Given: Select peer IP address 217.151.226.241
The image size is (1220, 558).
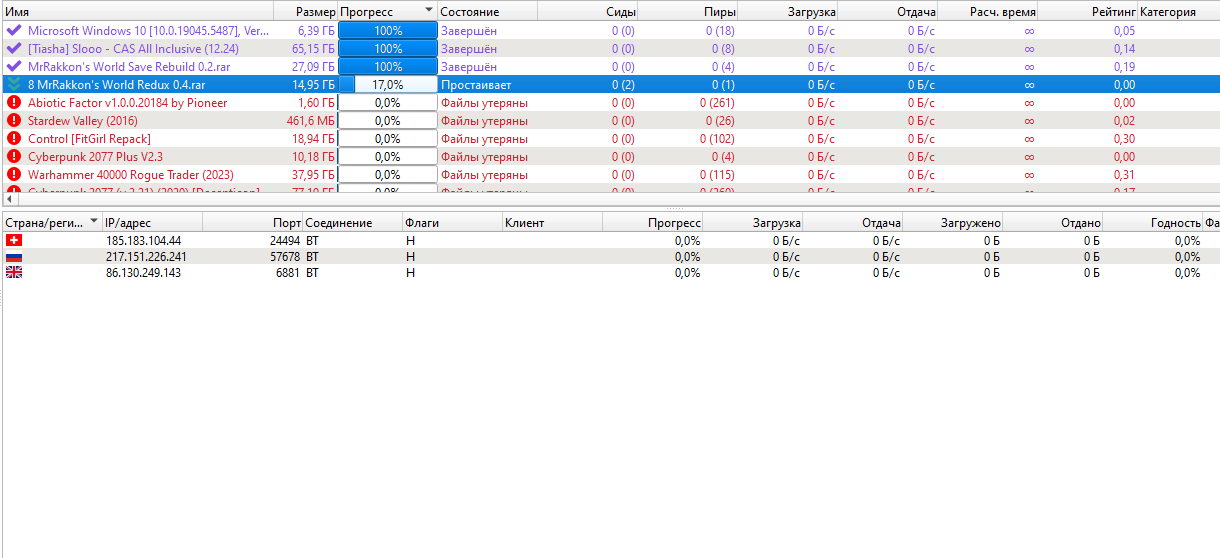Looking at the screenshot, I should pos(146,257).
